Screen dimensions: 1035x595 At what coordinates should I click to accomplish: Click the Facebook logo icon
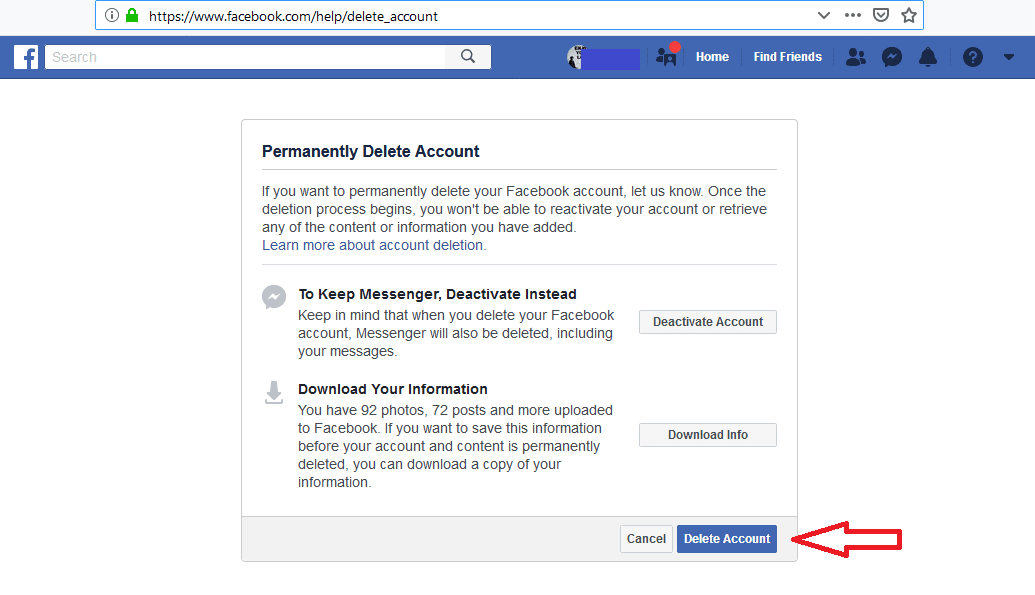[26, 57]
